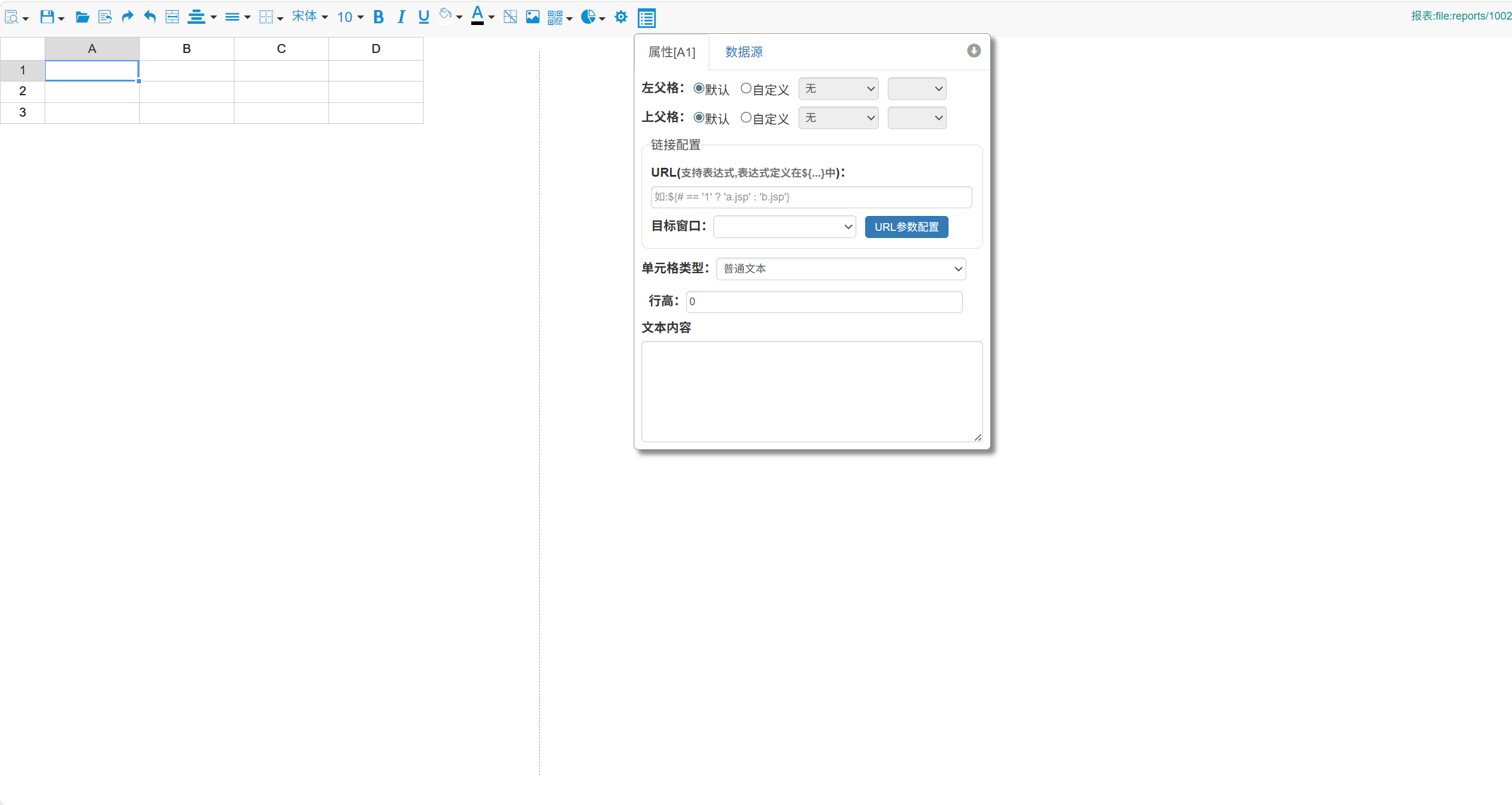Select column header B

[x=187, y=49]
